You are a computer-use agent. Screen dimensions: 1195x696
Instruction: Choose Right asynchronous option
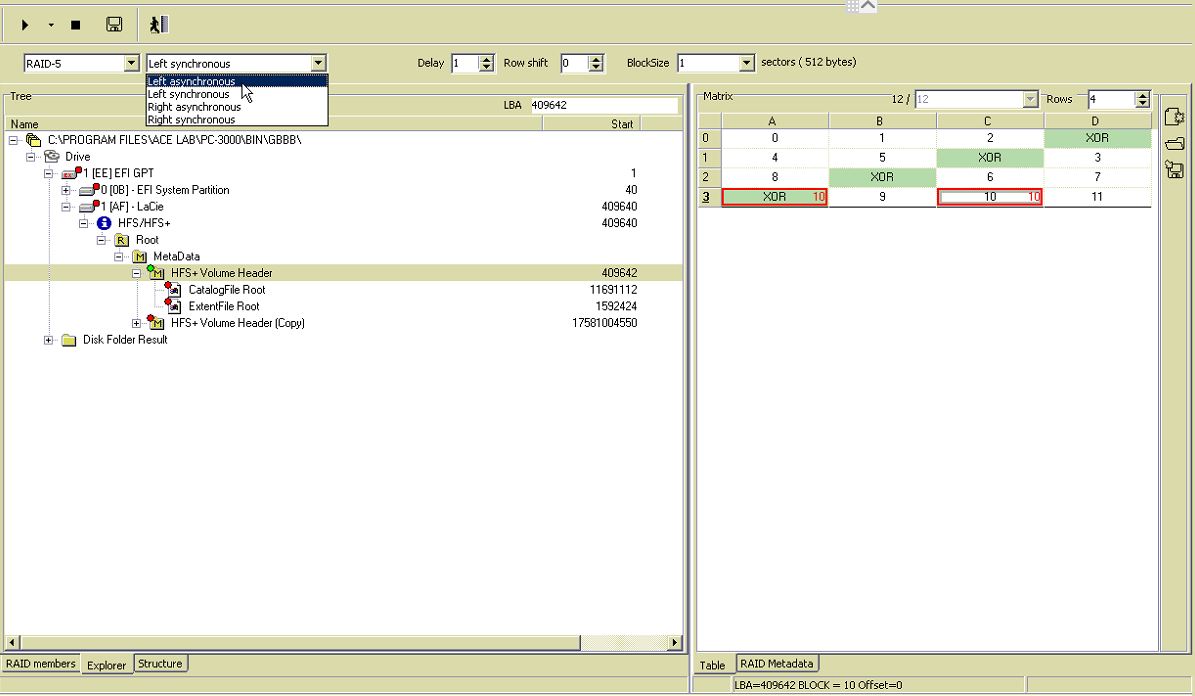[x=237, y=107]
